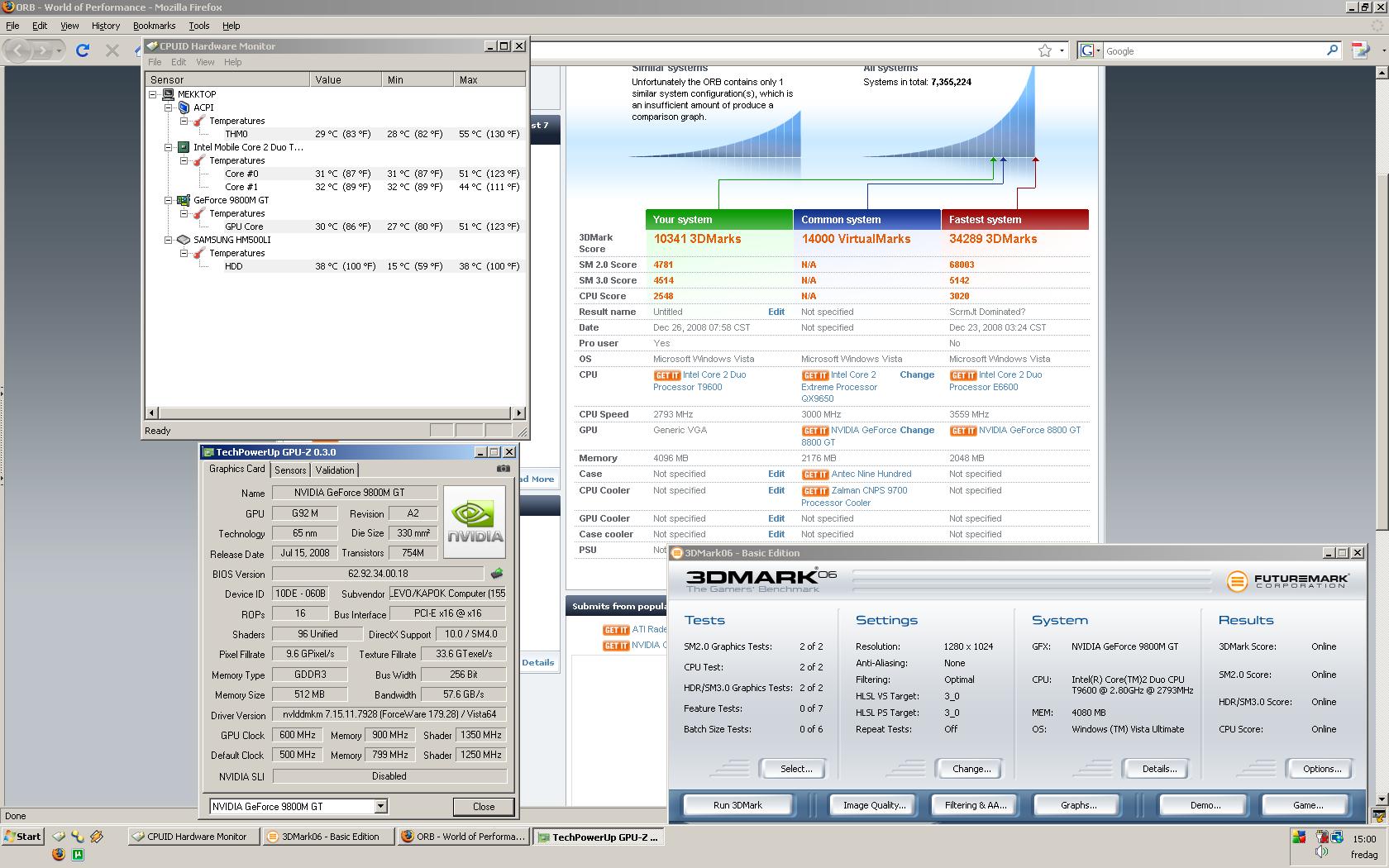
Task: Open Firefox Tools menu
Action: click(198, 26)
